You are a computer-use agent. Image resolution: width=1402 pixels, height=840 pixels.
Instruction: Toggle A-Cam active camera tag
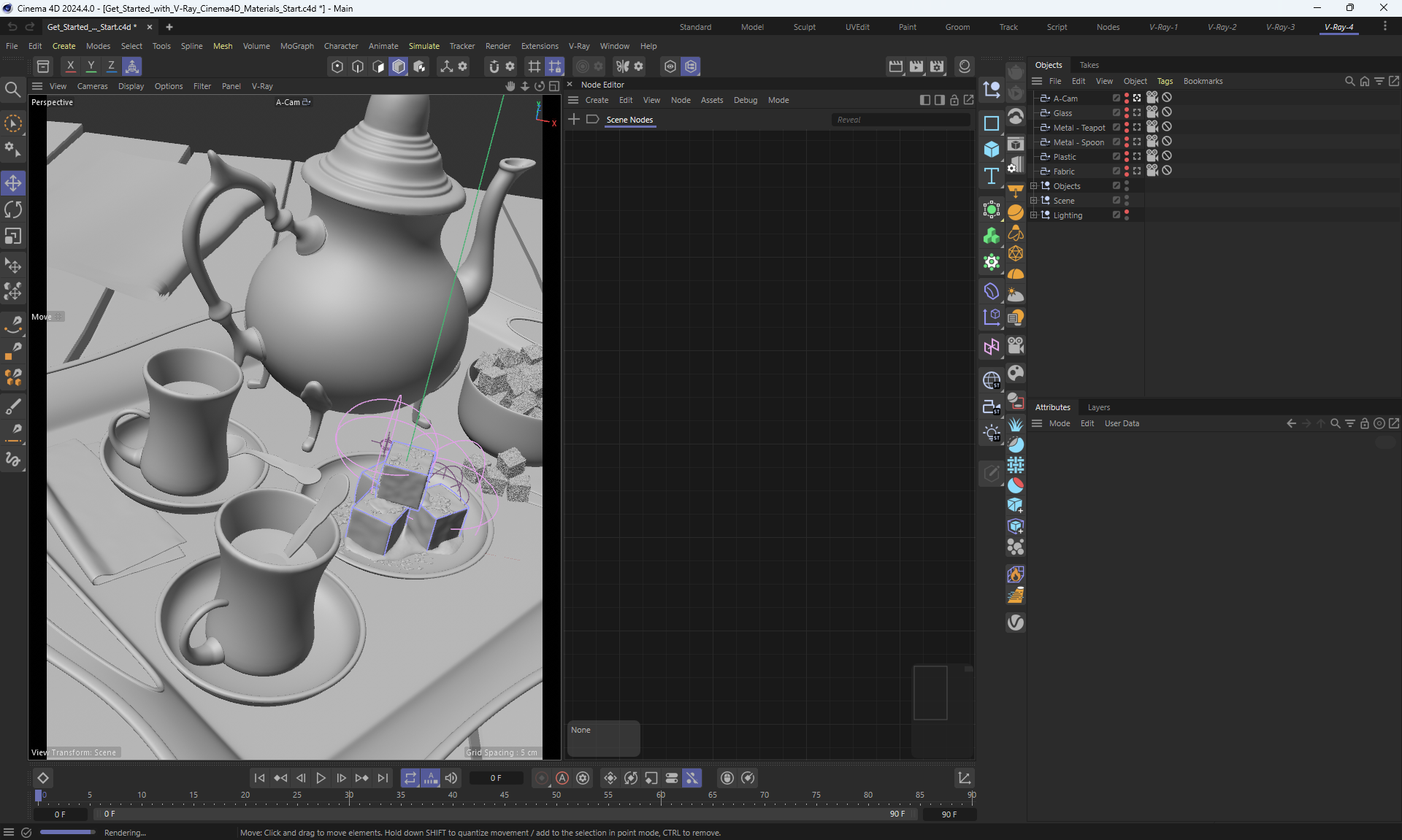click(1137, 98)
